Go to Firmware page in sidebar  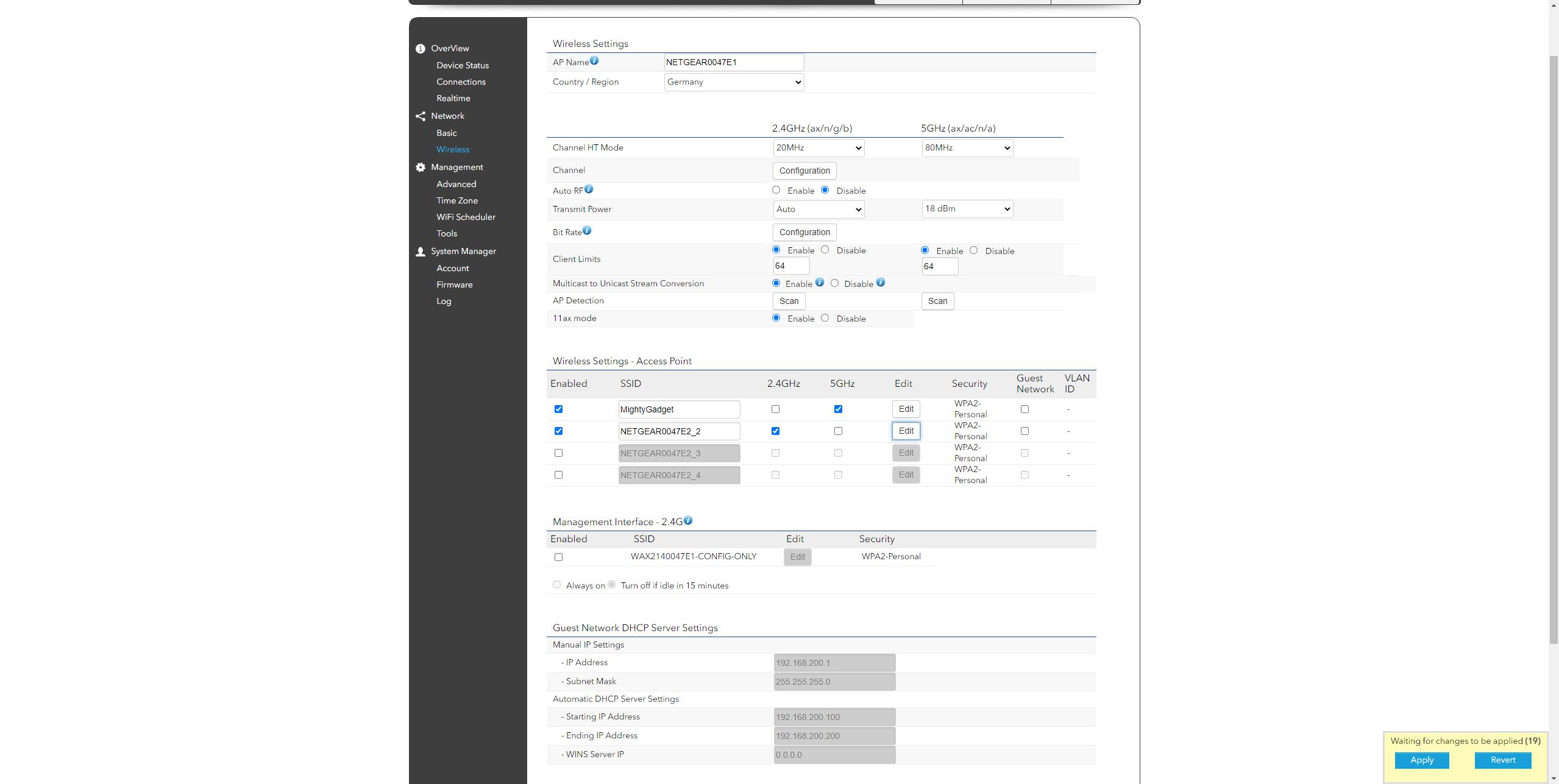coord(454,284)
